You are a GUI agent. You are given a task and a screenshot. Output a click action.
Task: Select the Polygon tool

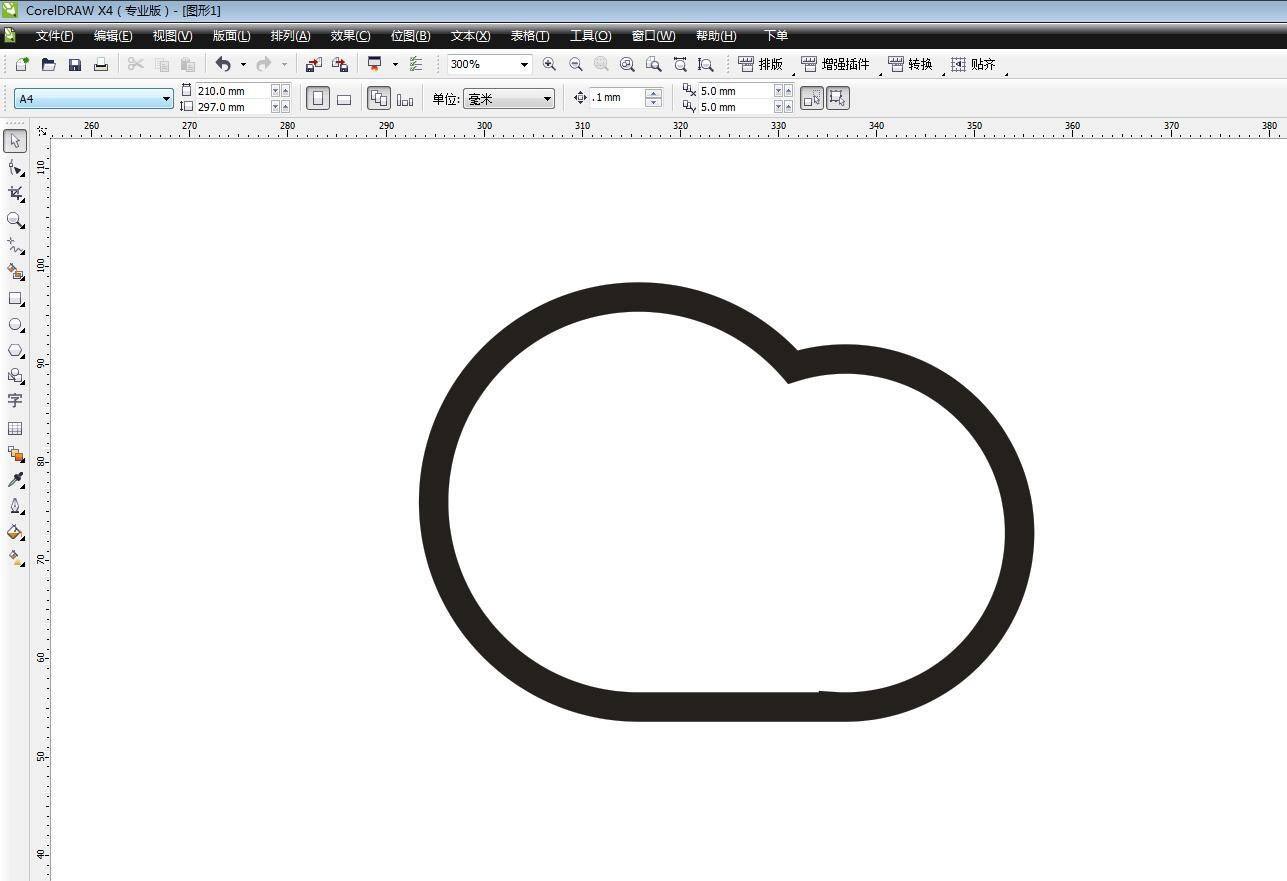15,350
